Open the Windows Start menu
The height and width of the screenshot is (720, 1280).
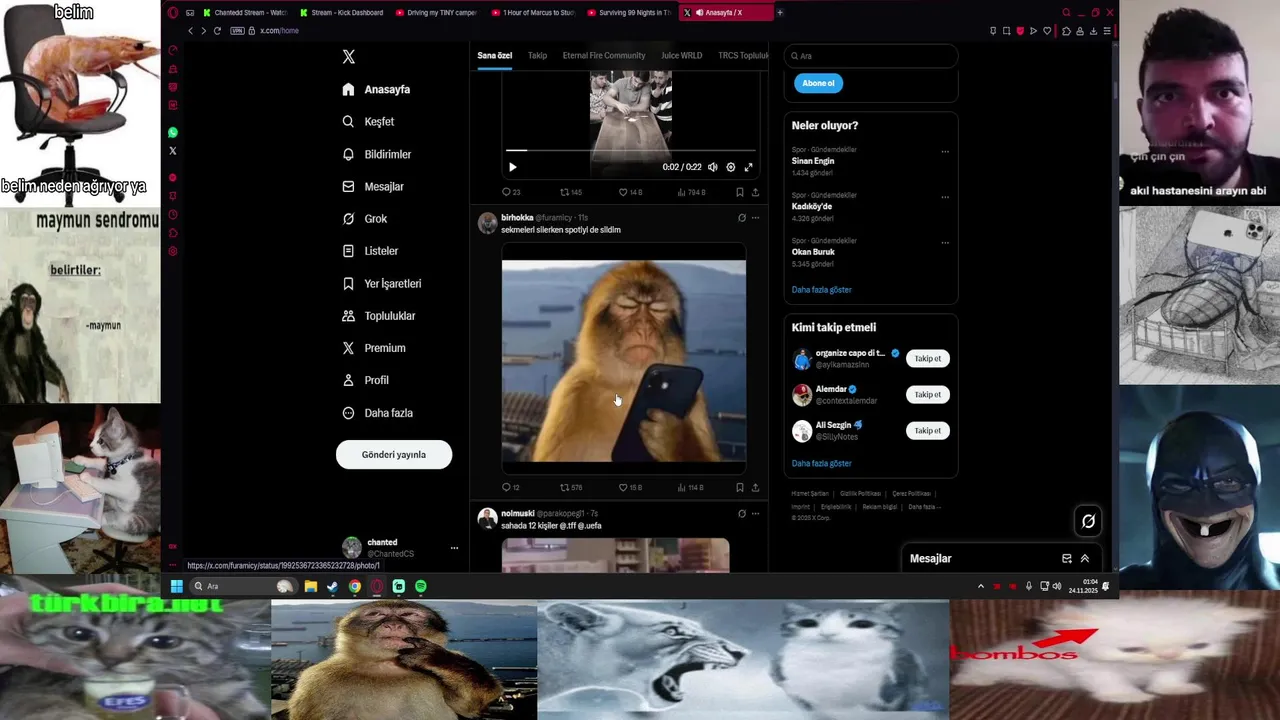tap(177, 587)
